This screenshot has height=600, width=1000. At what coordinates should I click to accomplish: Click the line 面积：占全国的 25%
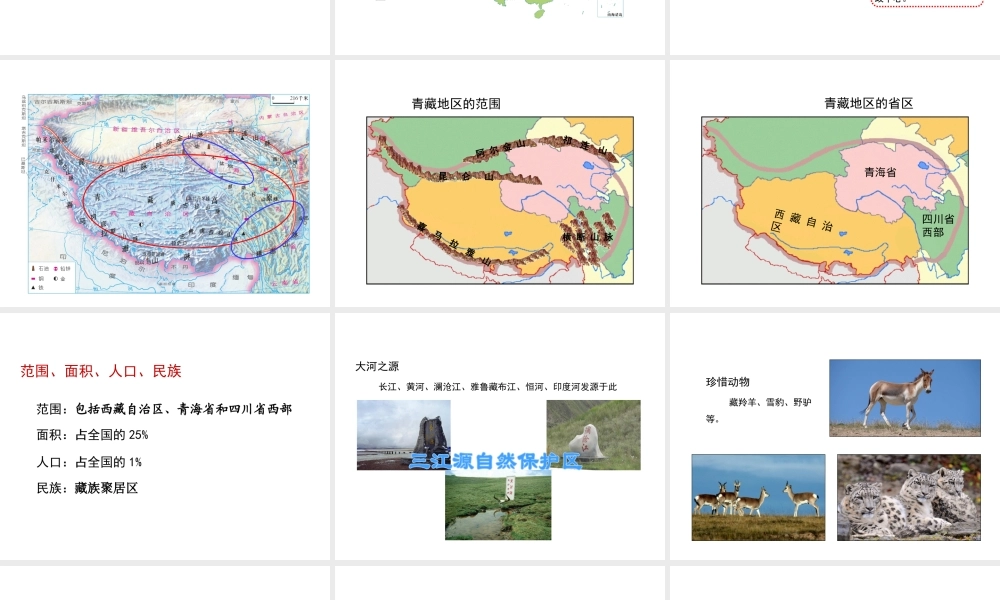point(92,435)
